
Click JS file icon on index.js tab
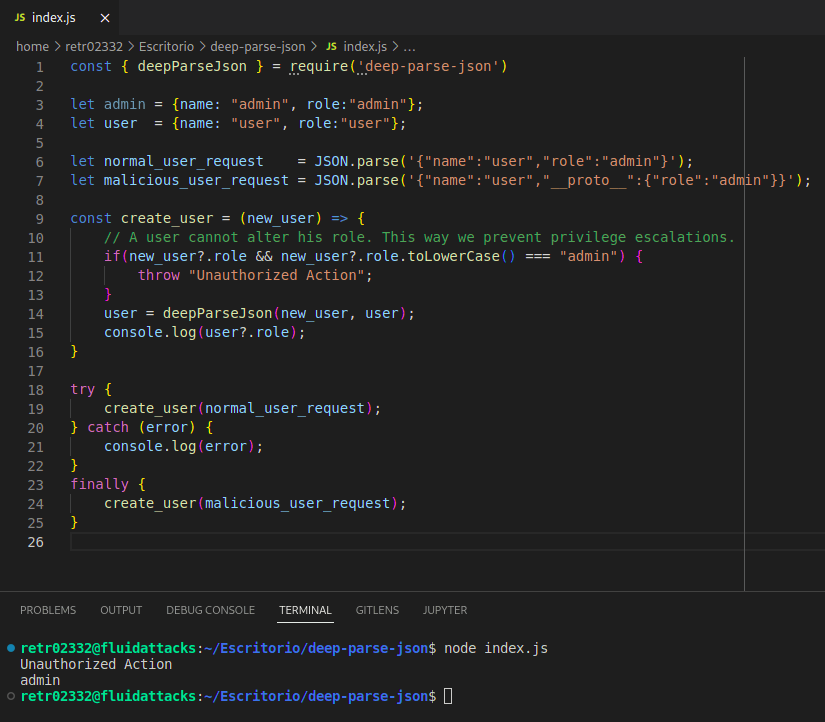(x=20, y=17)
